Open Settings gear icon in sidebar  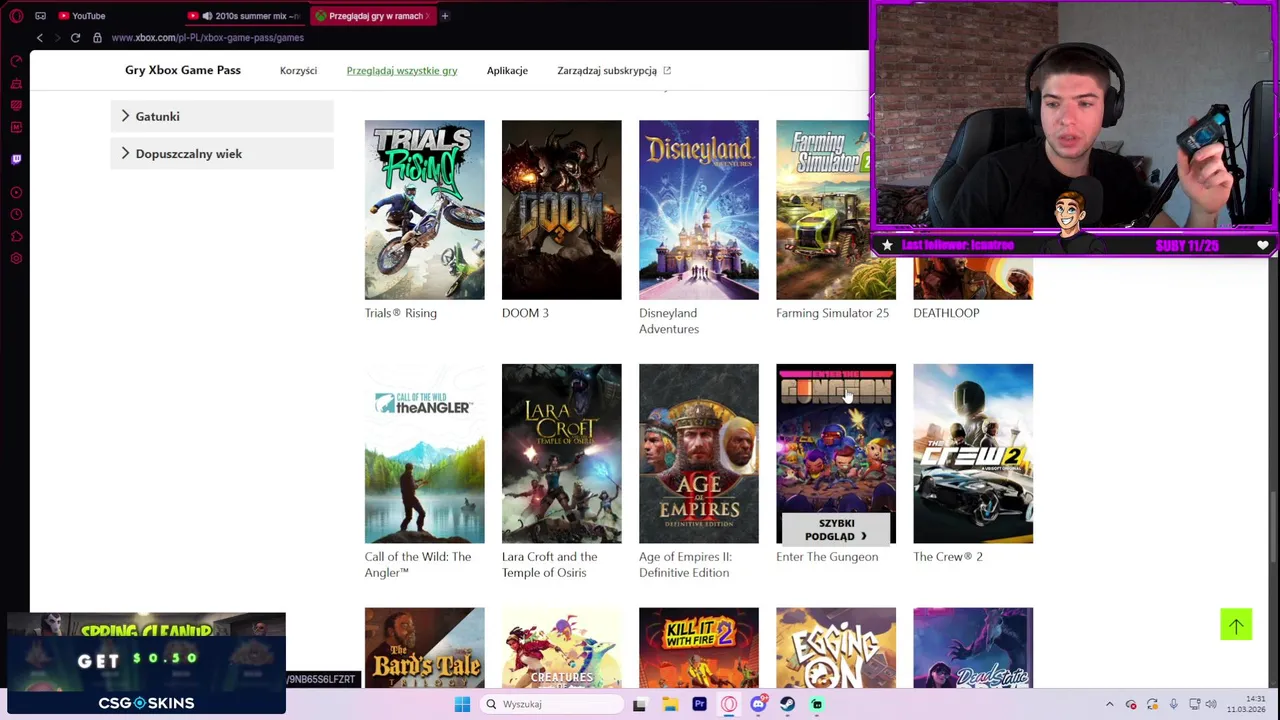[x=16, y=258]
